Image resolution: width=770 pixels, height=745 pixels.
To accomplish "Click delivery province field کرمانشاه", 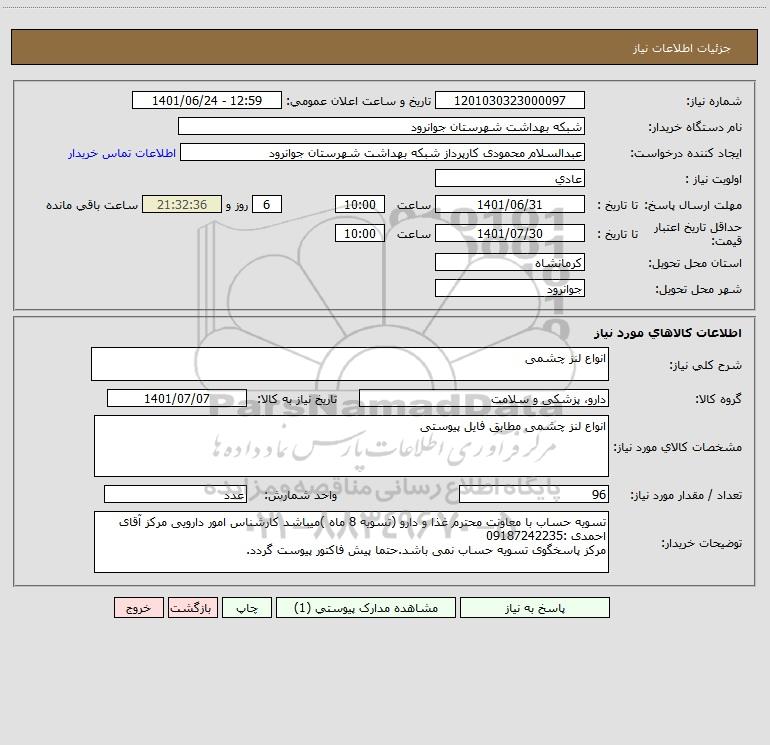I will [x=510, y=262].
